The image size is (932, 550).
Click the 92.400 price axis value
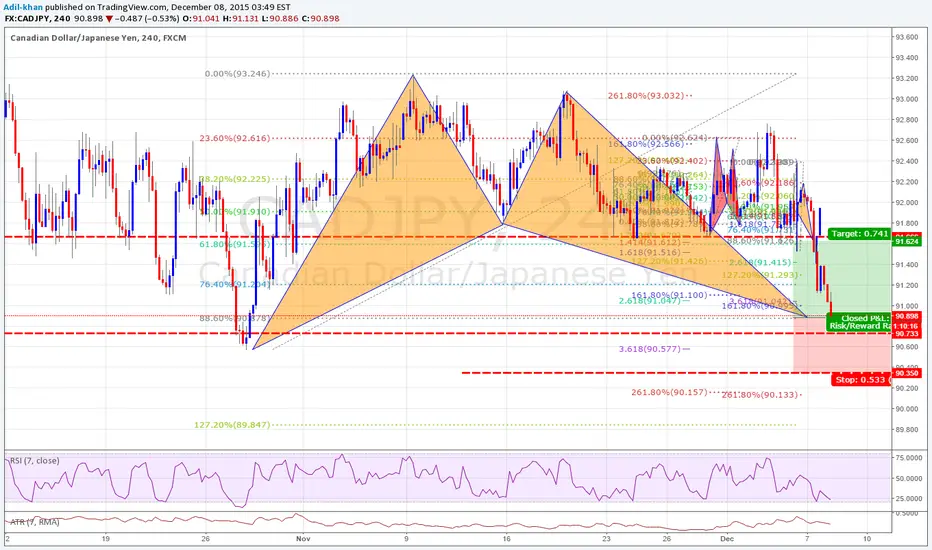tap(907, 161)
